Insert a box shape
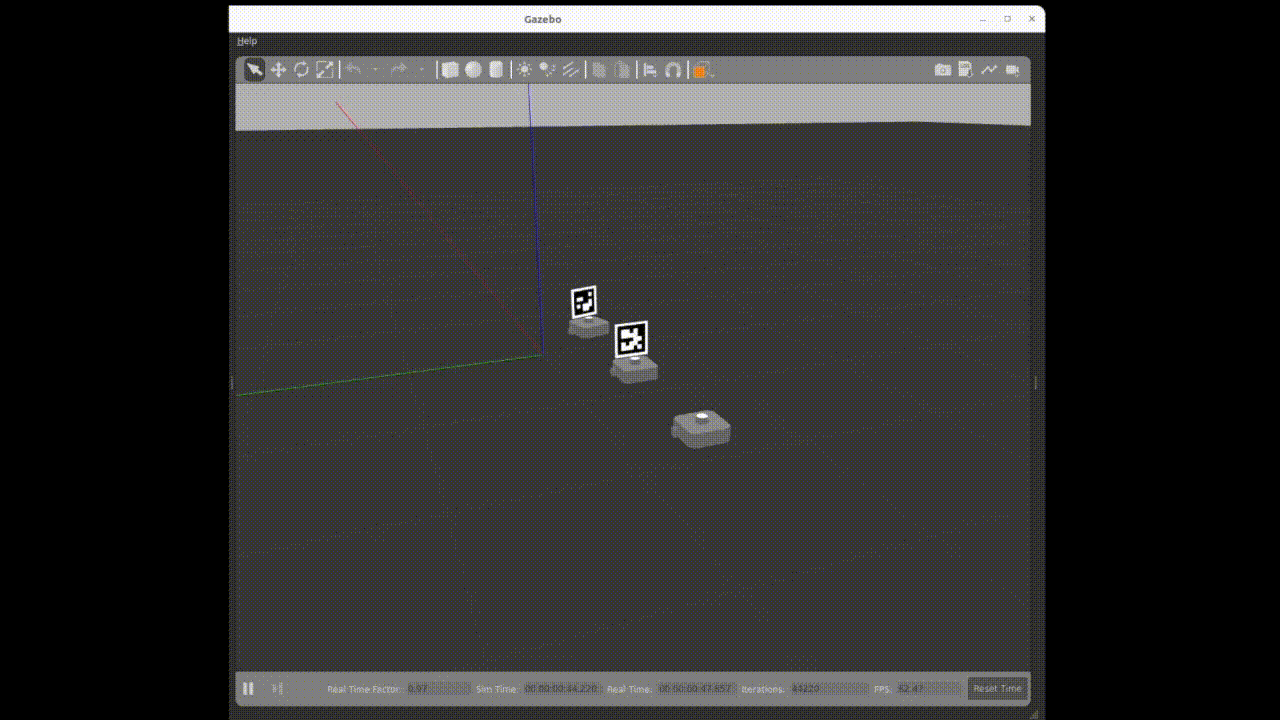 click(x=450, y=70)
